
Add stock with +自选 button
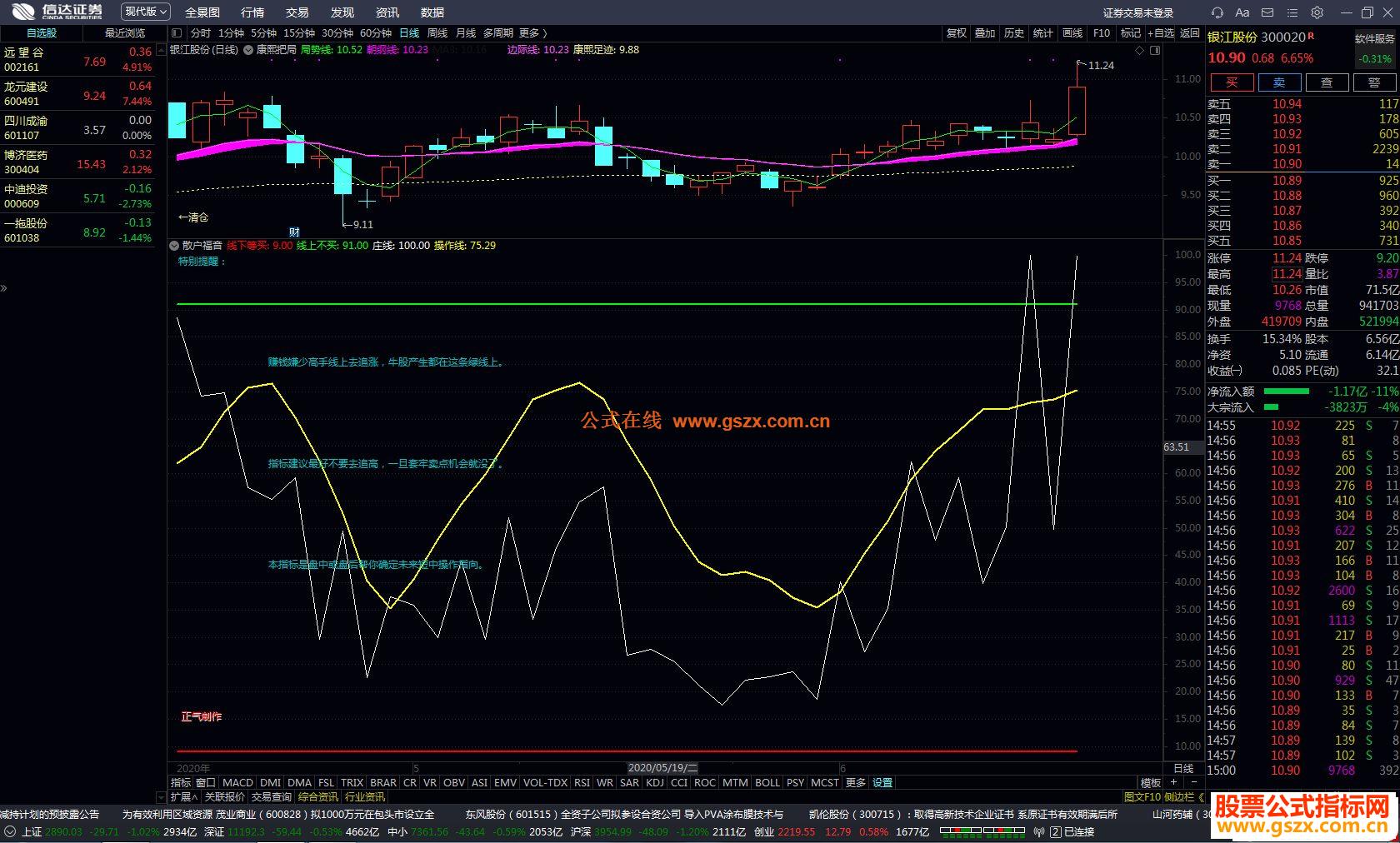click(x=1161, y=33)
